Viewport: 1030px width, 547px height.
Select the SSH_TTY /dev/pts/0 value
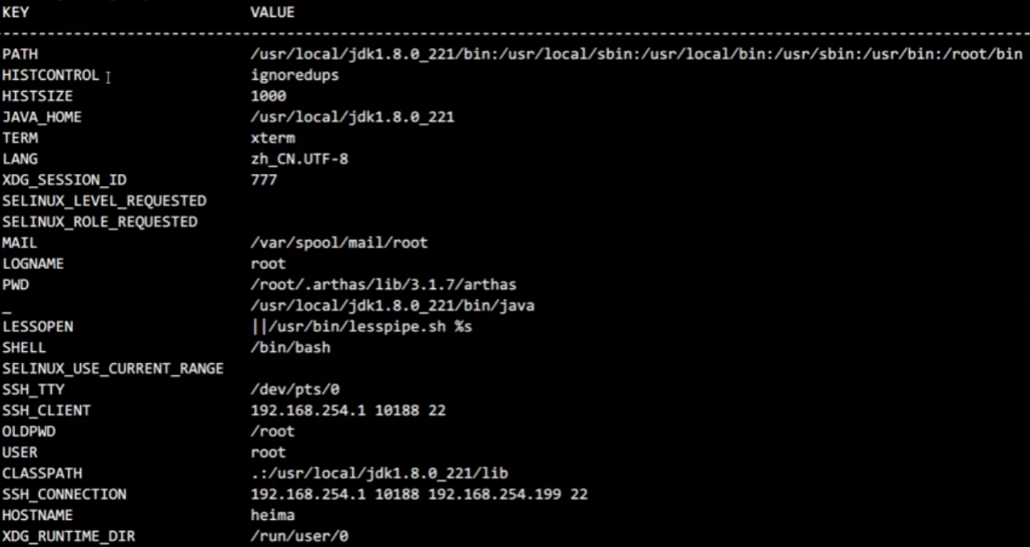[295, 390]
